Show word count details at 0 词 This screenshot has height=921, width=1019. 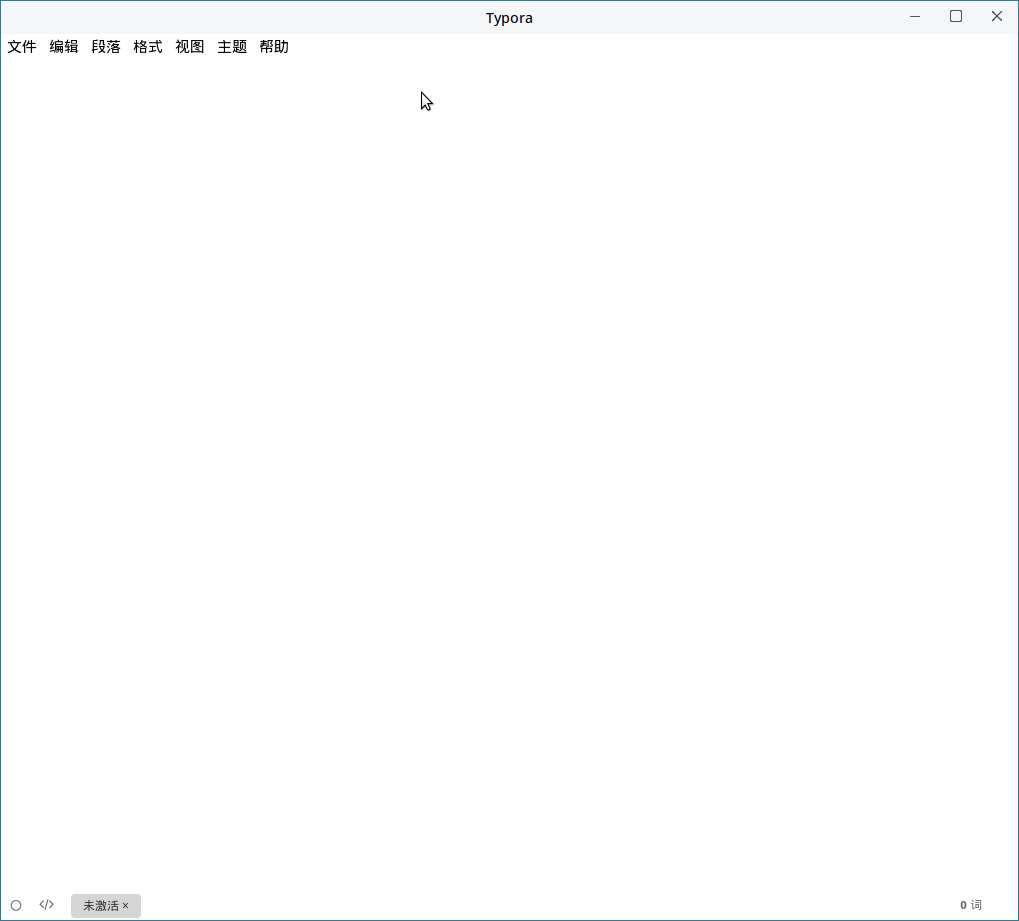[x=970, y=905]
